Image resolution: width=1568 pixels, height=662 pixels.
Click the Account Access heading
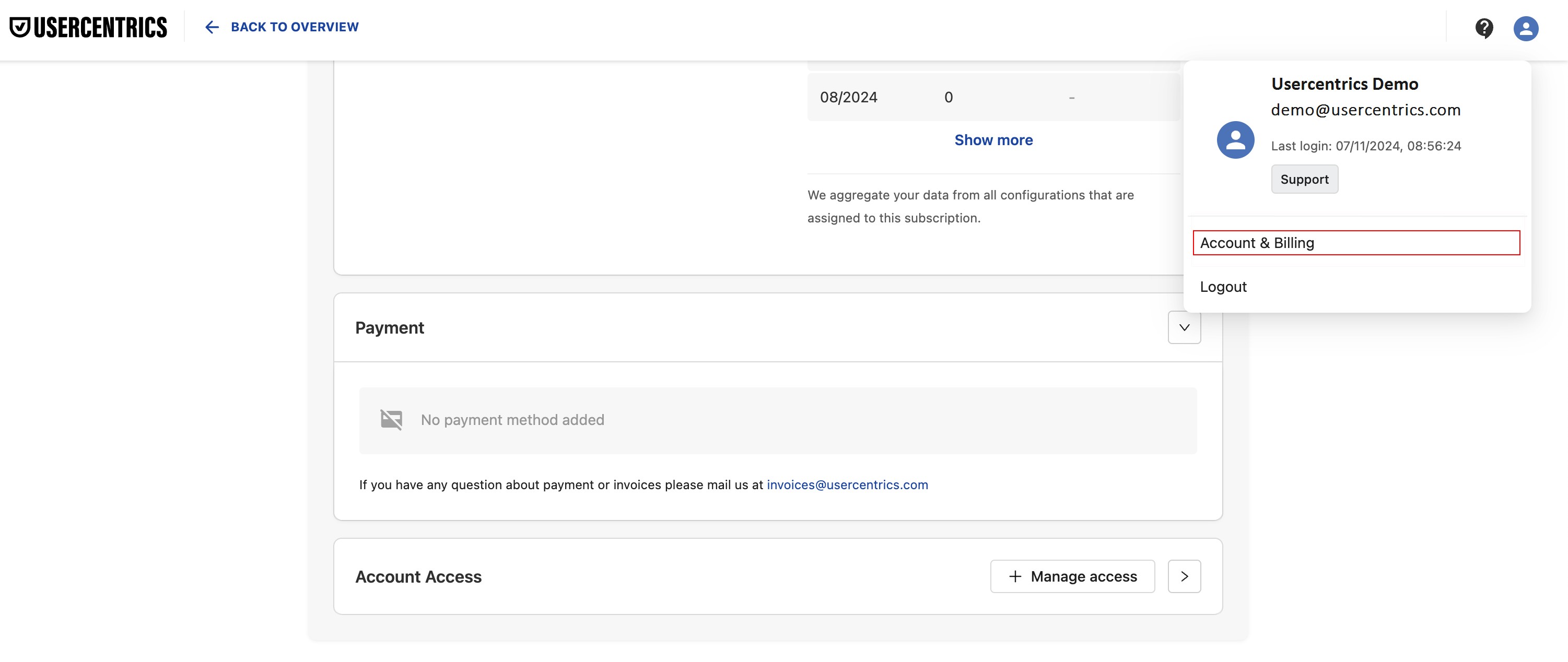click(418, 577)
